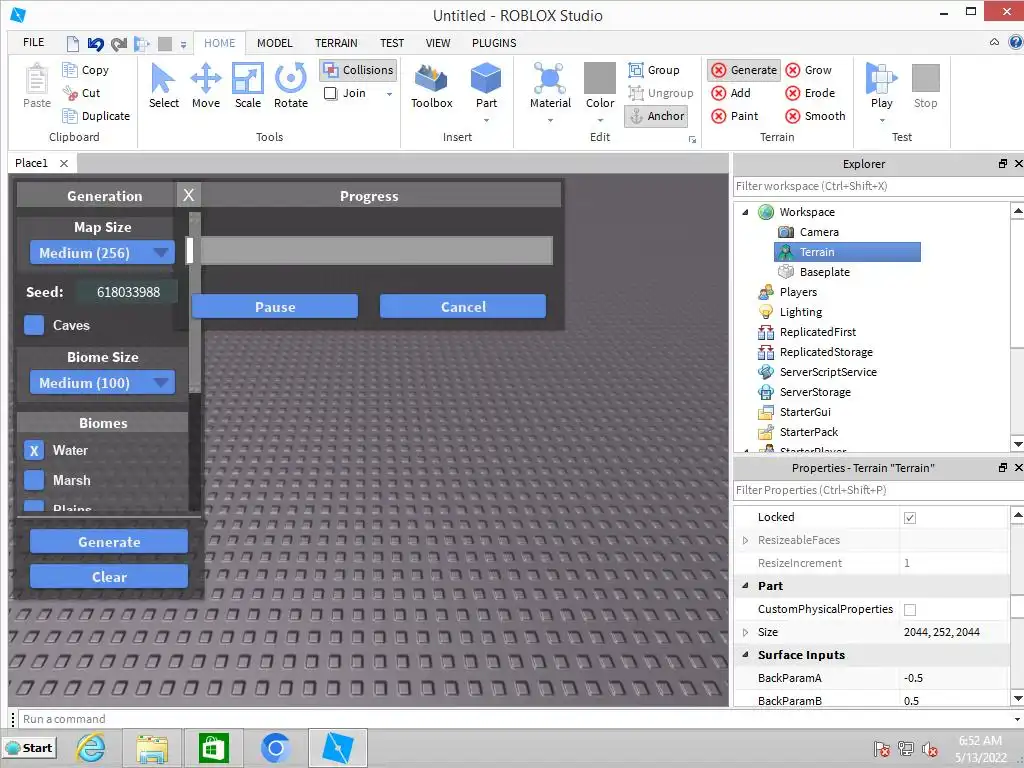Viewport: 1024px width, 768px height.
Task: Click the Color swatch in Edit
Action: tap(600, 78)
